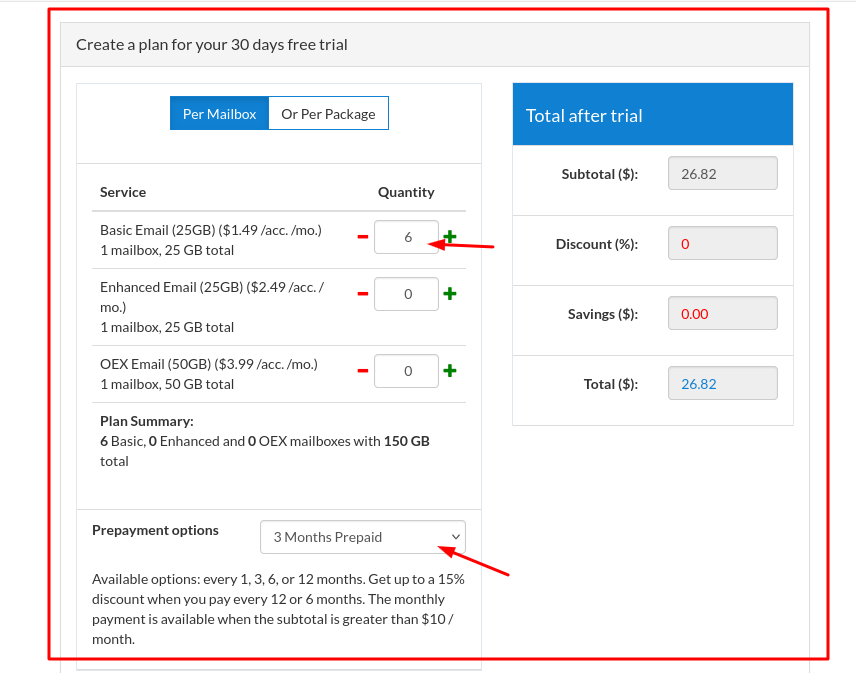Select the Savings ($) value field
This screenshot has height=673, width=856.
pyautogui.click(x=722, y=313)
